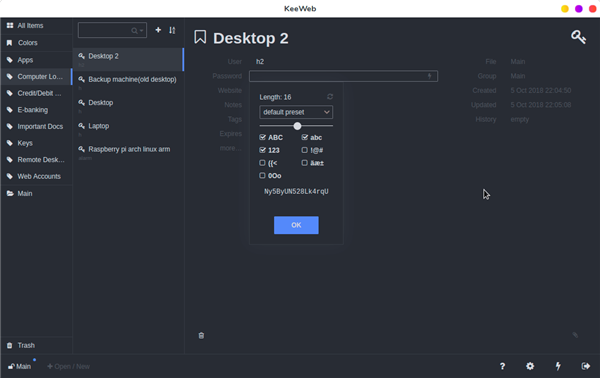Click Open / New in footer
The height and width of the screenshot is (378, 600).
coord(68,367)
